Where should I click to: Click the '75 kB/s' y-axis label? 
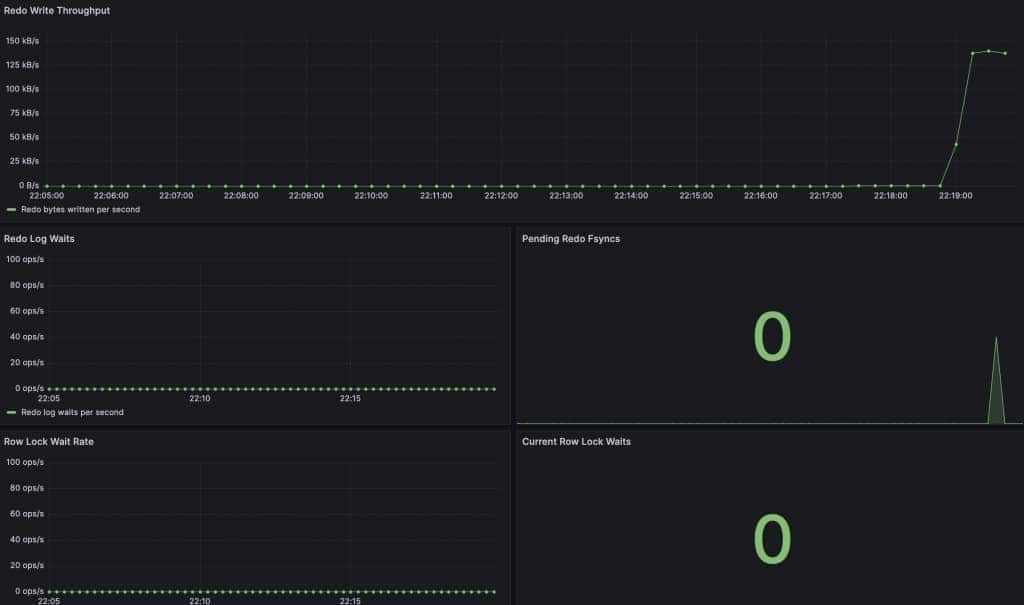24,113
